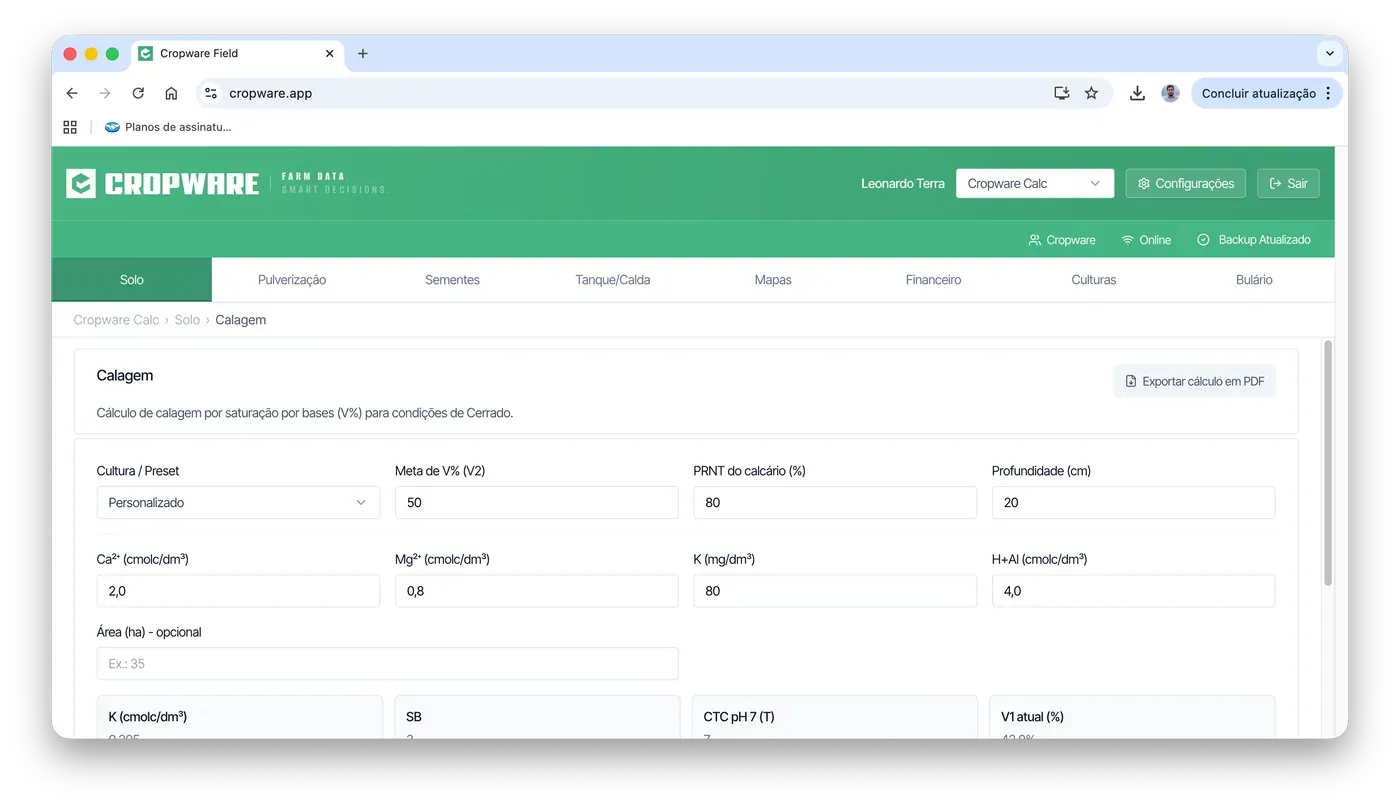1400x807 pixels.
Task: Click the K (cmolc/dm³) result card
Action: pyautogui.click(x=240, y=718)
